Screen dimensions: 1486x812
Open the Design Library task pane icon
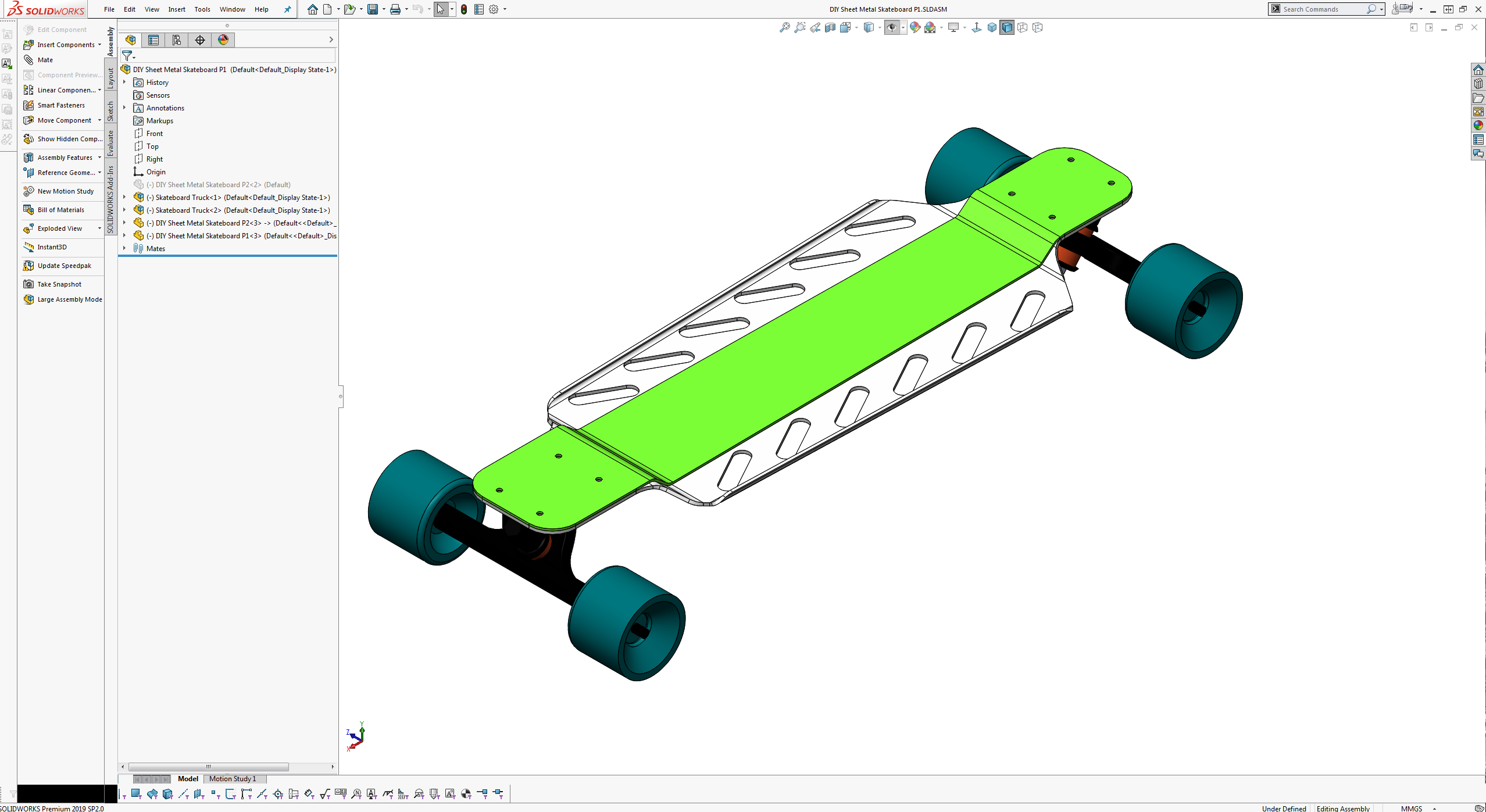1478,84
